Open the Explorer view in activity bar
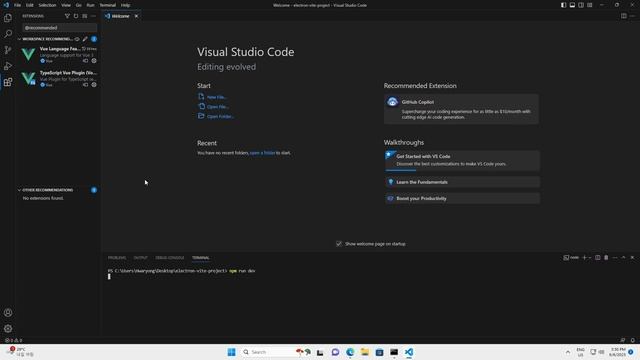 8,18
